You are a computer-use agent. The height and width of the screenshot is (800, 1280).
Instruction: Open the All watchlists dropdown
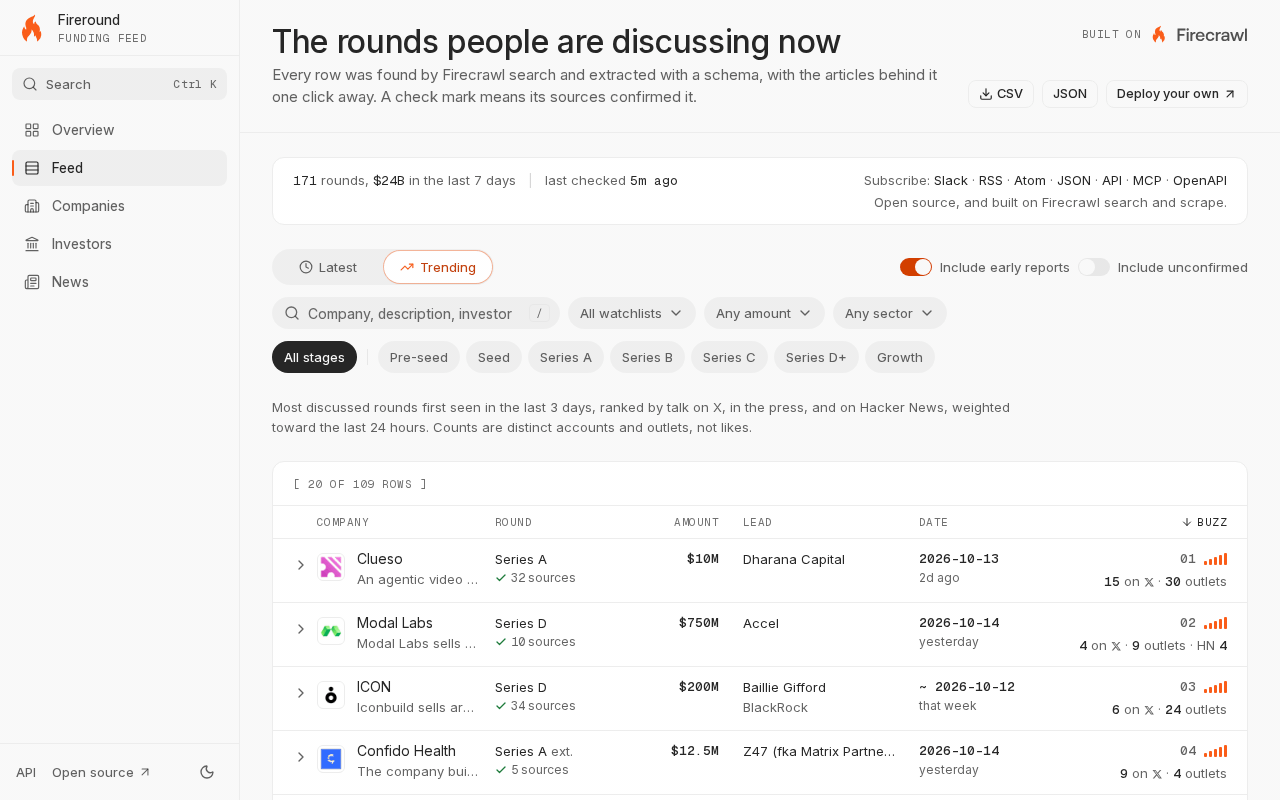(632, 313)
